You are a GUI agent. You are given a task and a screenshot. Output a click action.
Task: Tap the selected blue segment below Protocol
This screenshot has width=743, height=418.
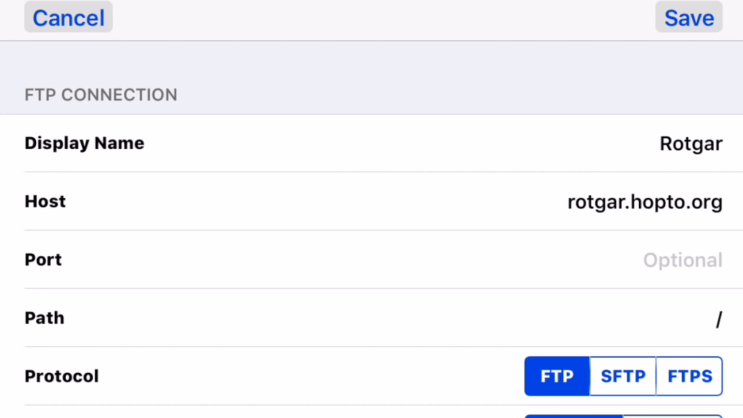573,416
